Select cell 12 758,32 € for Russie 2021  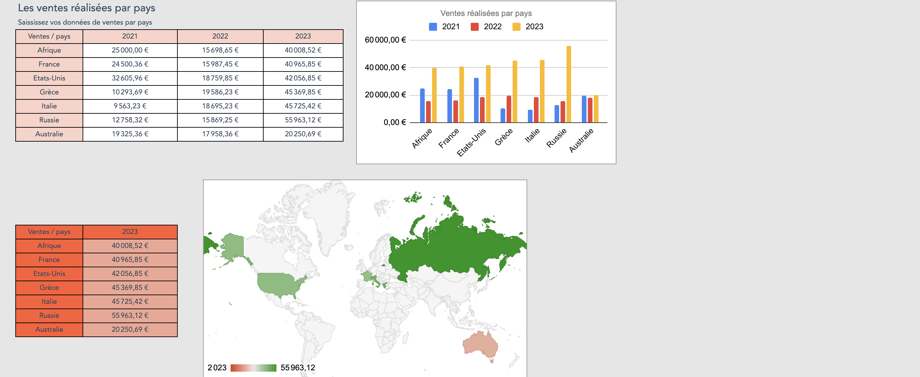point(130,120)
